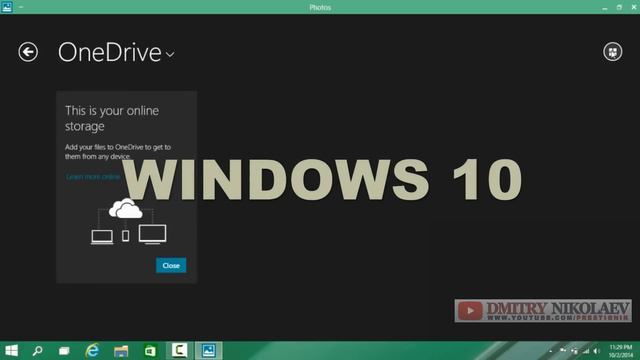The height and width of the screenshot is (360, 640).
Task: Open the volume speaker tray icon
Action: tap(597, 351)
